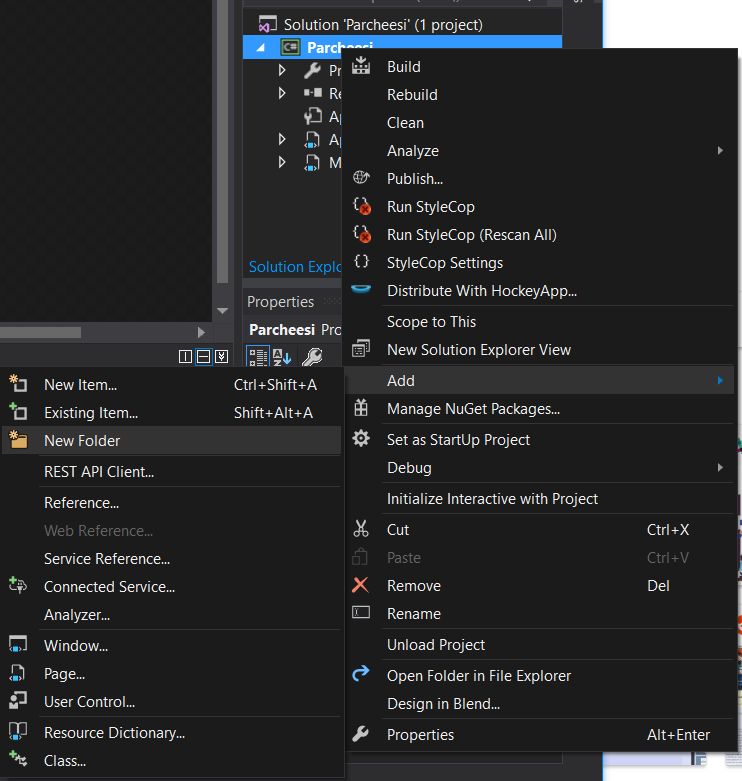The height and width of the screenshot is (781, 742).
Task: Click the editor's horizontal scrollbar right arrow
Action: click(x=201, y=333)
